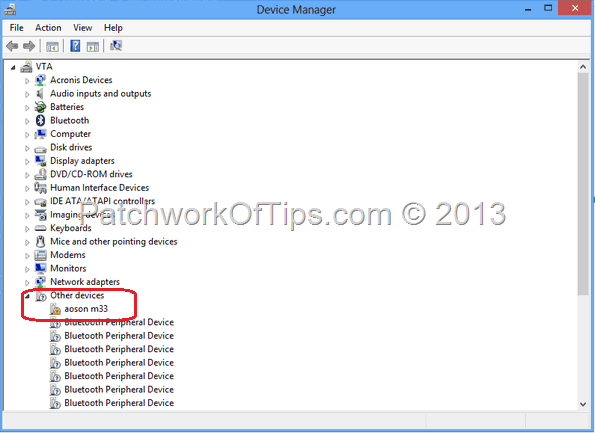Open the Action menu

(x=48, y=28)
